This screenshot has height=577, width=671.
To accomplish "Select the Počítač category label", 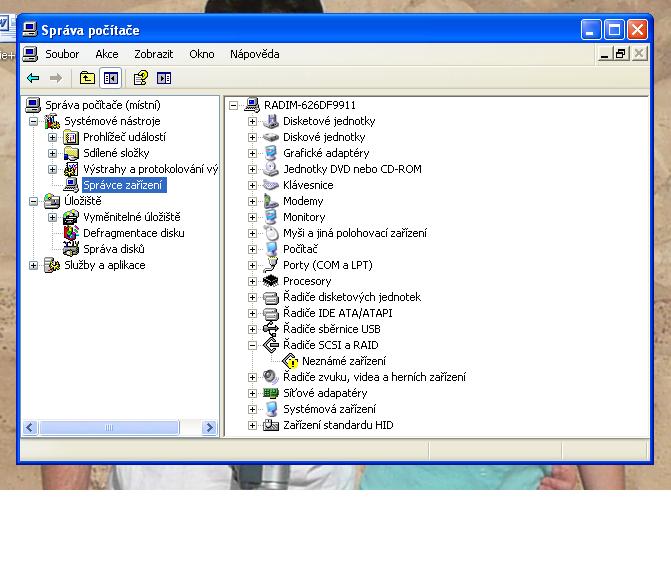I will (300, 249).
